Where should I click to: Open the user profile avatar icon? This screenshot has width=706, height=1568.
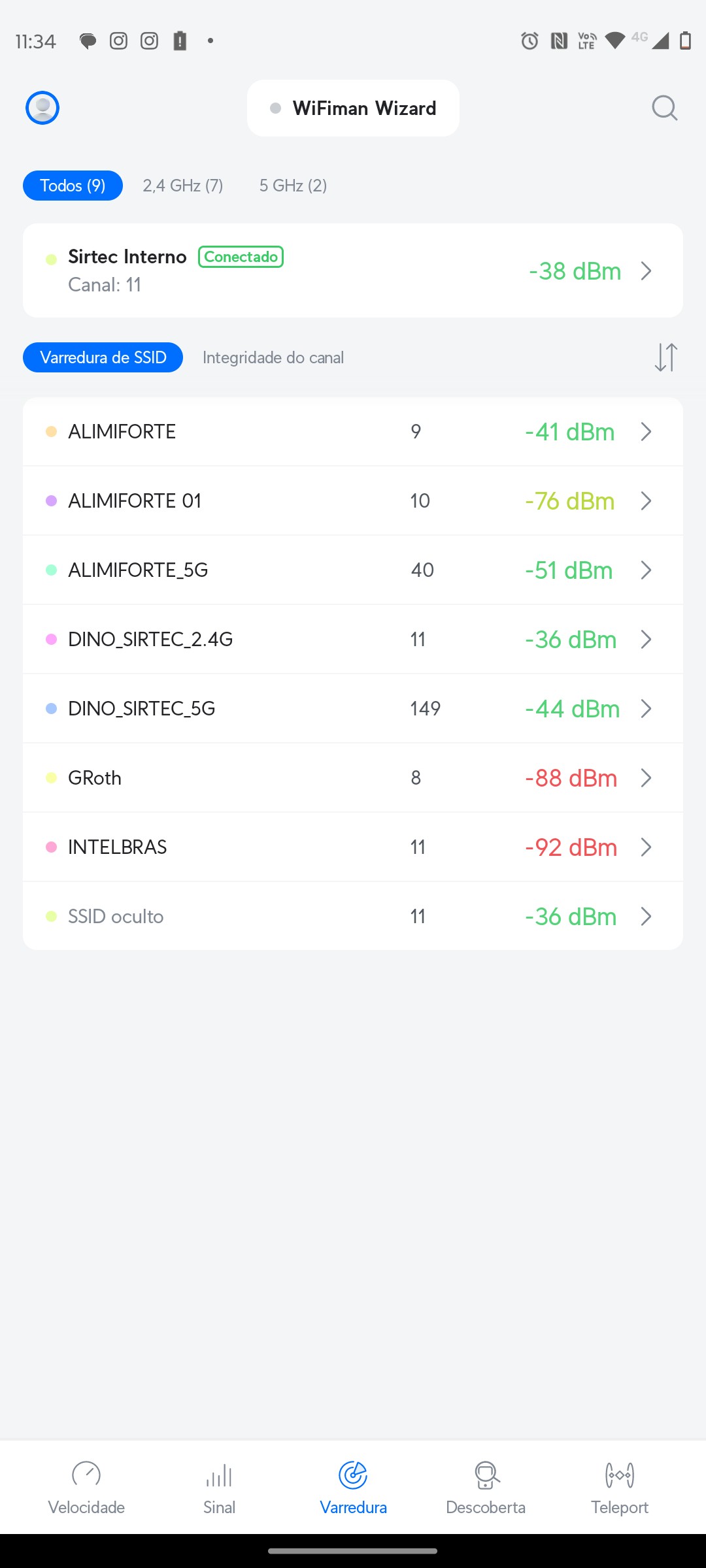pos(42,108)
